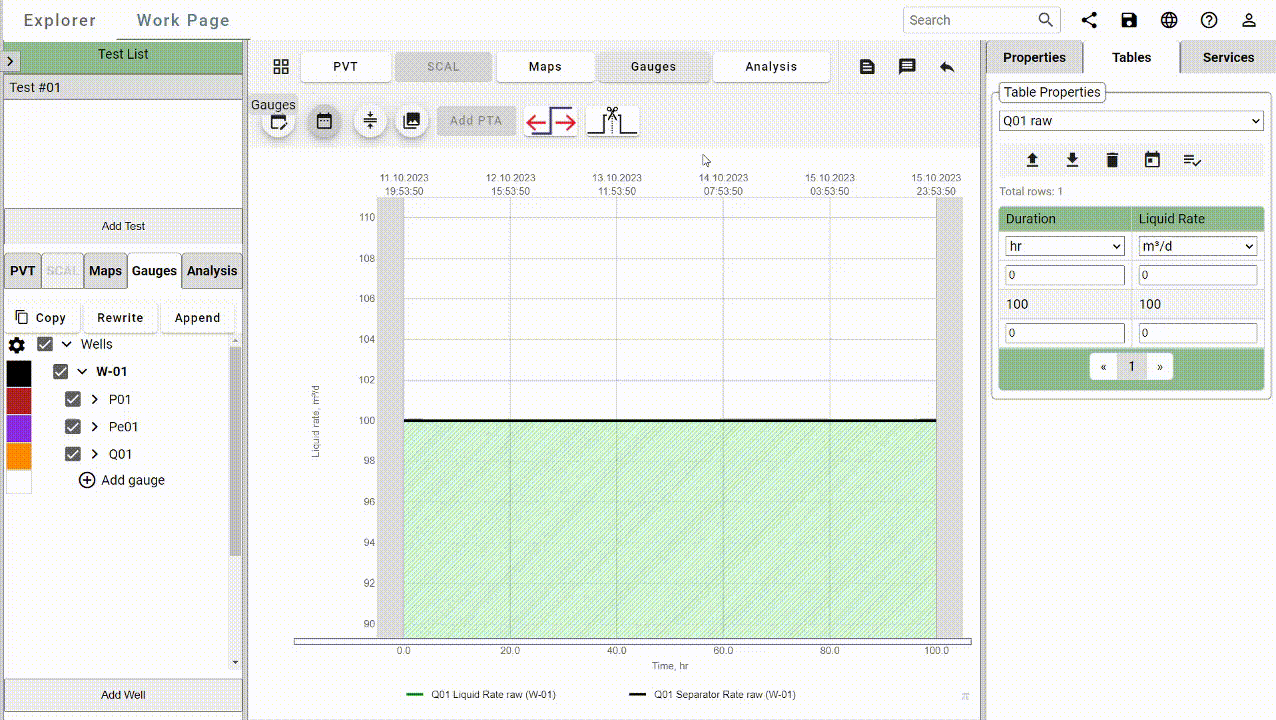Image resolution: width=1276 pixels, height=720 pixels.
Task: Open the user account icon
Action: point(1249,20)
